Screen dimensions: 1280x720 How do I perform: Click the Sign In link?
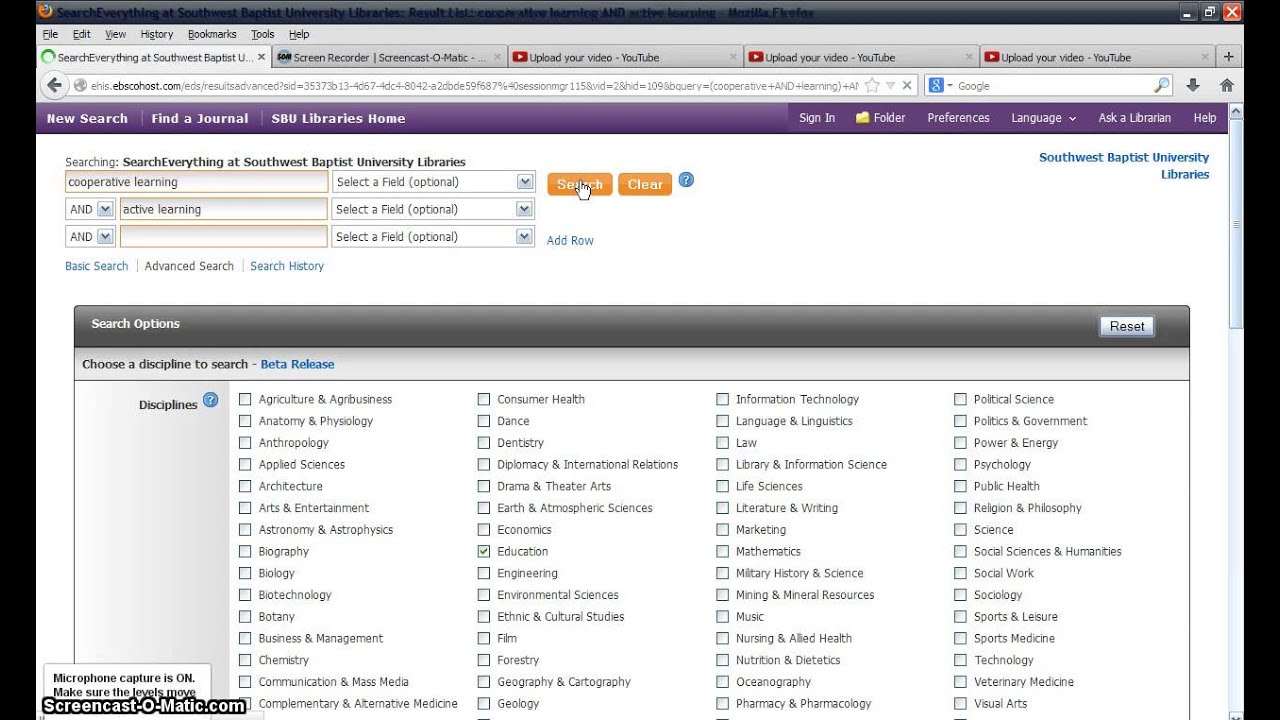817,118
